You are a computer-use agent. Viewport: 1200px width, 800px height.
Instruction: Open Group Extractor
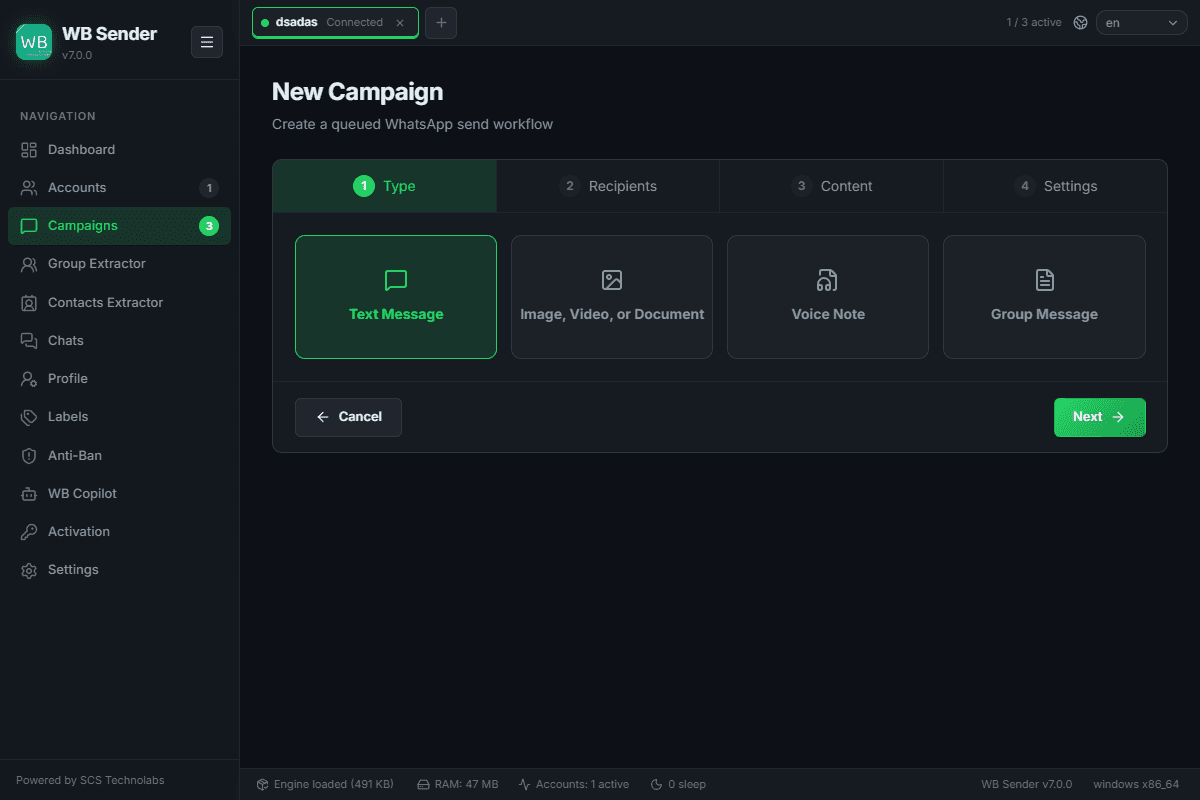point(119,264)
